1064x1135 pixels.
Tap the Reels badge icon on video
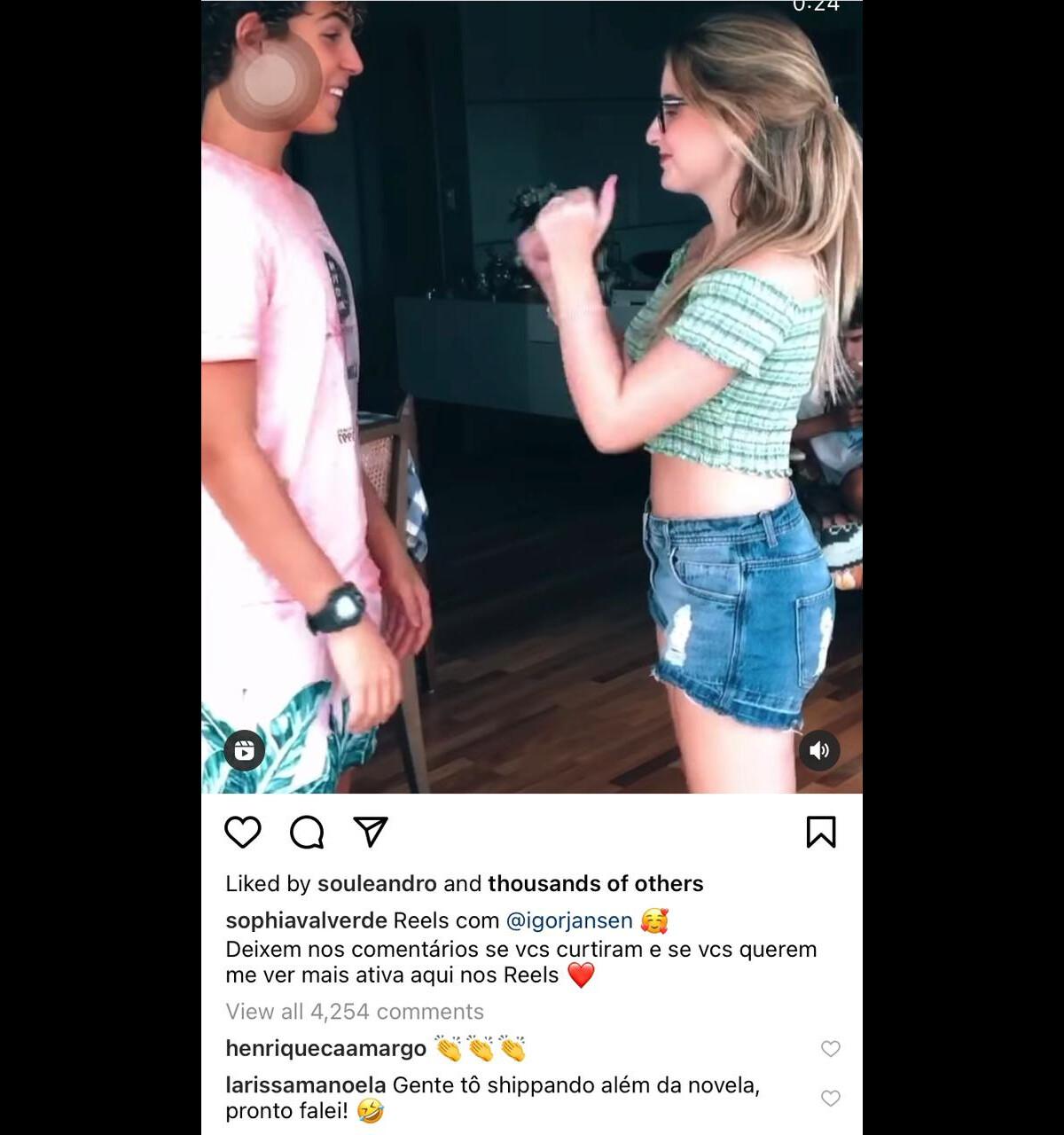[244, 750]
